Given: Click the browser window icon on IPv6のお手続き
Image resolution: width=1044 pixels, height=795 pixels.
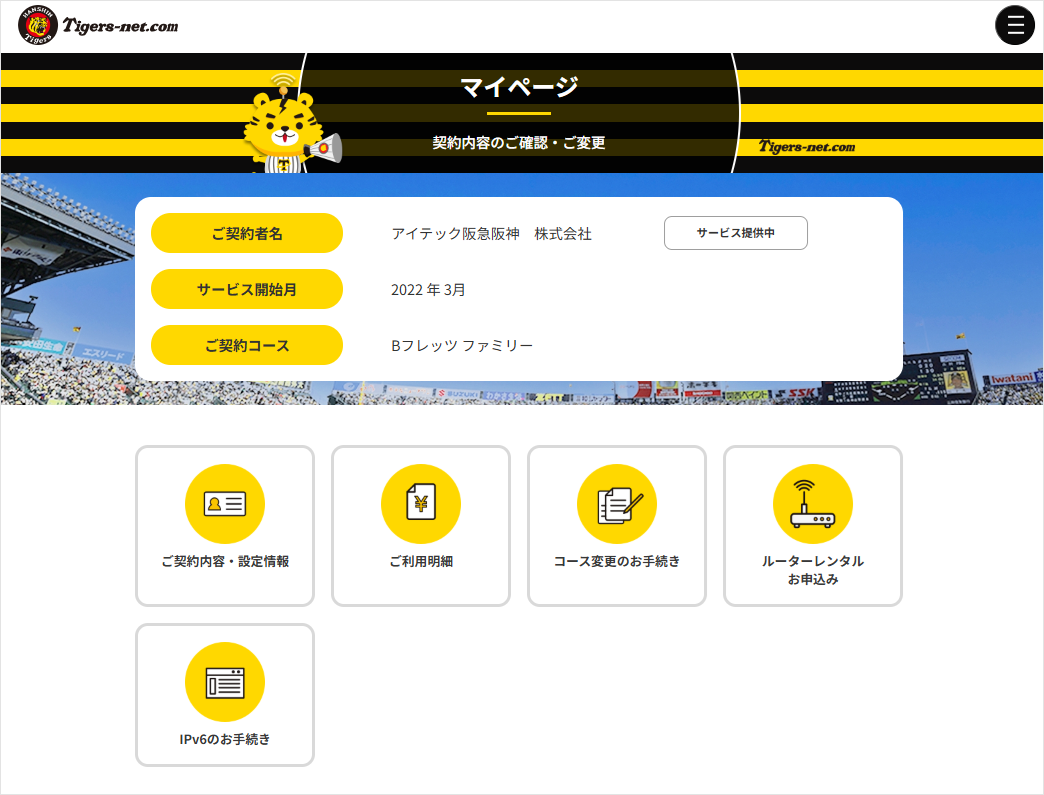Looking at the screenshot, I should pyautogui.click(x=224, y=681).
